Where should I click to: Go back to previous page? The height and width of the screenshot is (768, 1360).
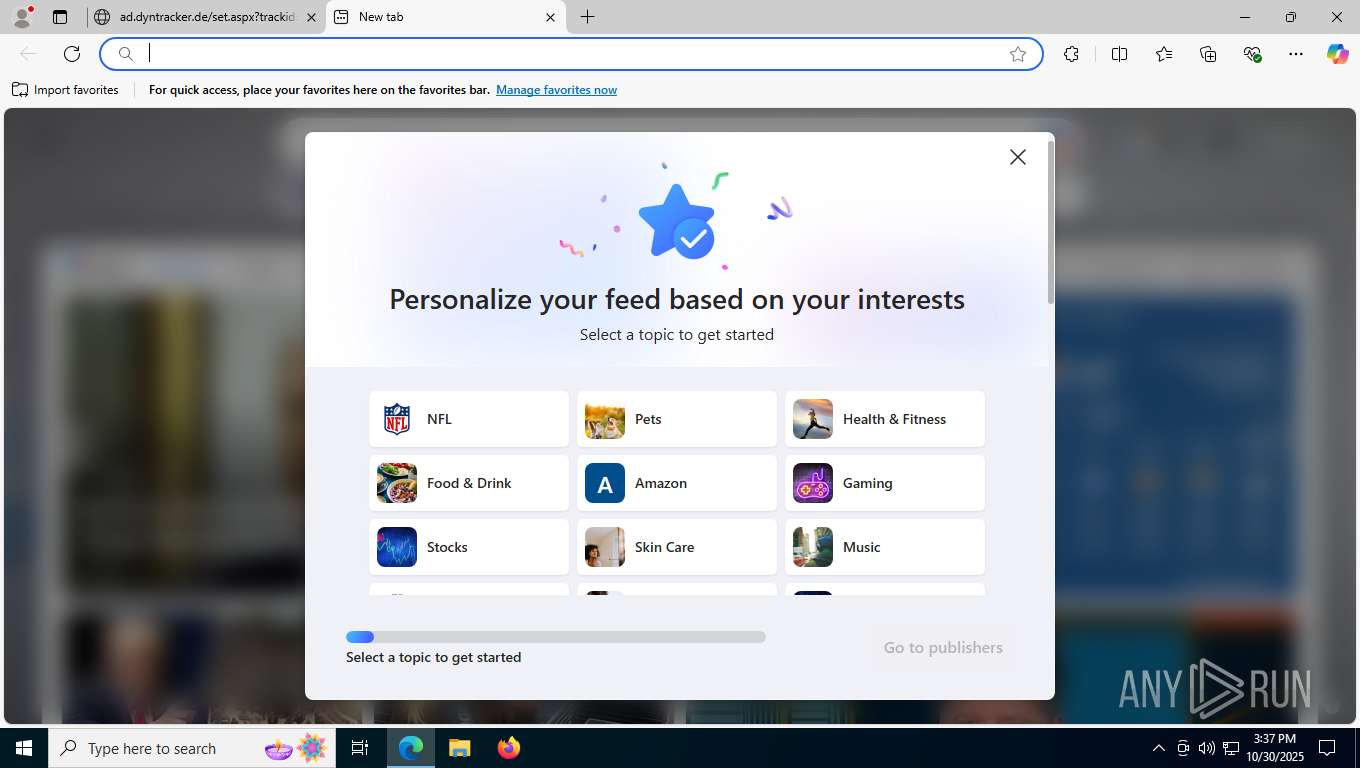point(28,54)
